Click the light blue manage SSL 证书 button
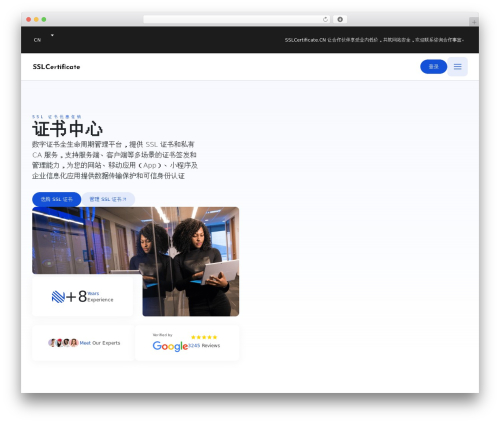Image resolution: width=500 pixels, height=423 pixels. (x=108, y=199)
